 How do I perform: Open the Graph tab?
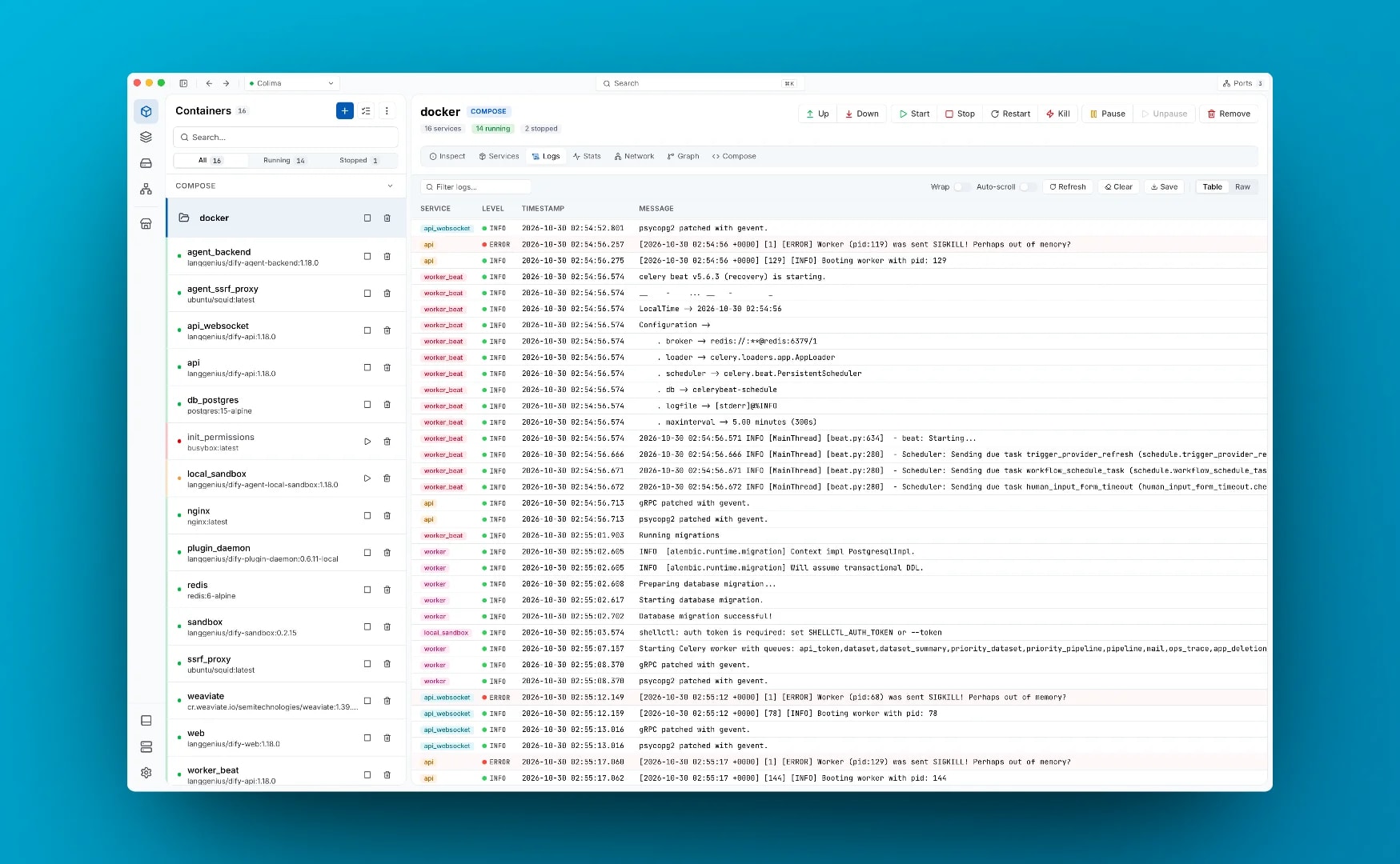pos(683,157)
